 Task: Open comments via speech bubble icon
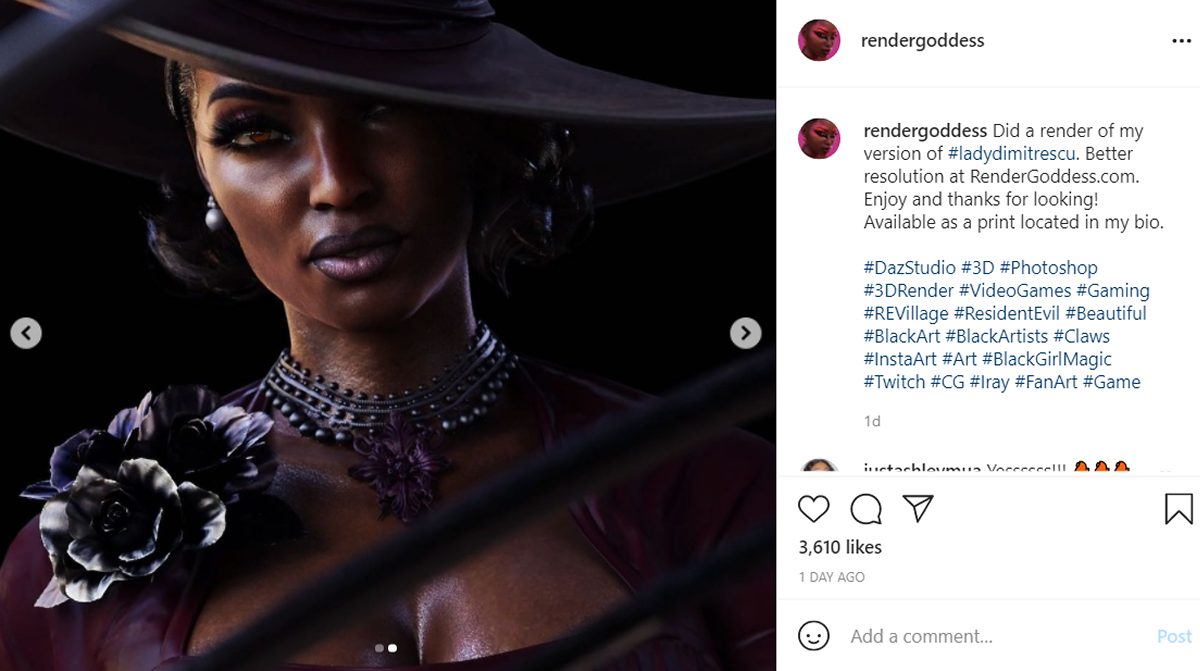[866, 509]
